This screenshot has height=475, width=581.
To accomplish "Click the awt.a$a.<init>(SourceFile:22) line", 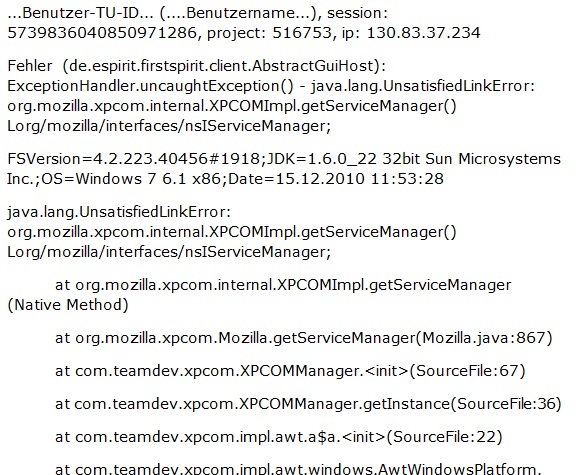I will coord(279,437).
